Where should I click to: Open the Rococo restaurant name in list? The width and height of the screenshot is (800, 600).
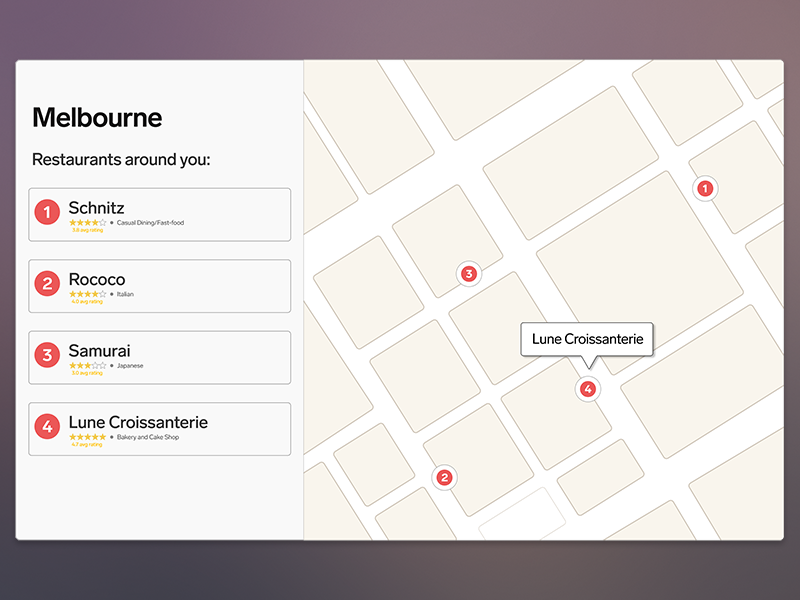click(97, 279)
